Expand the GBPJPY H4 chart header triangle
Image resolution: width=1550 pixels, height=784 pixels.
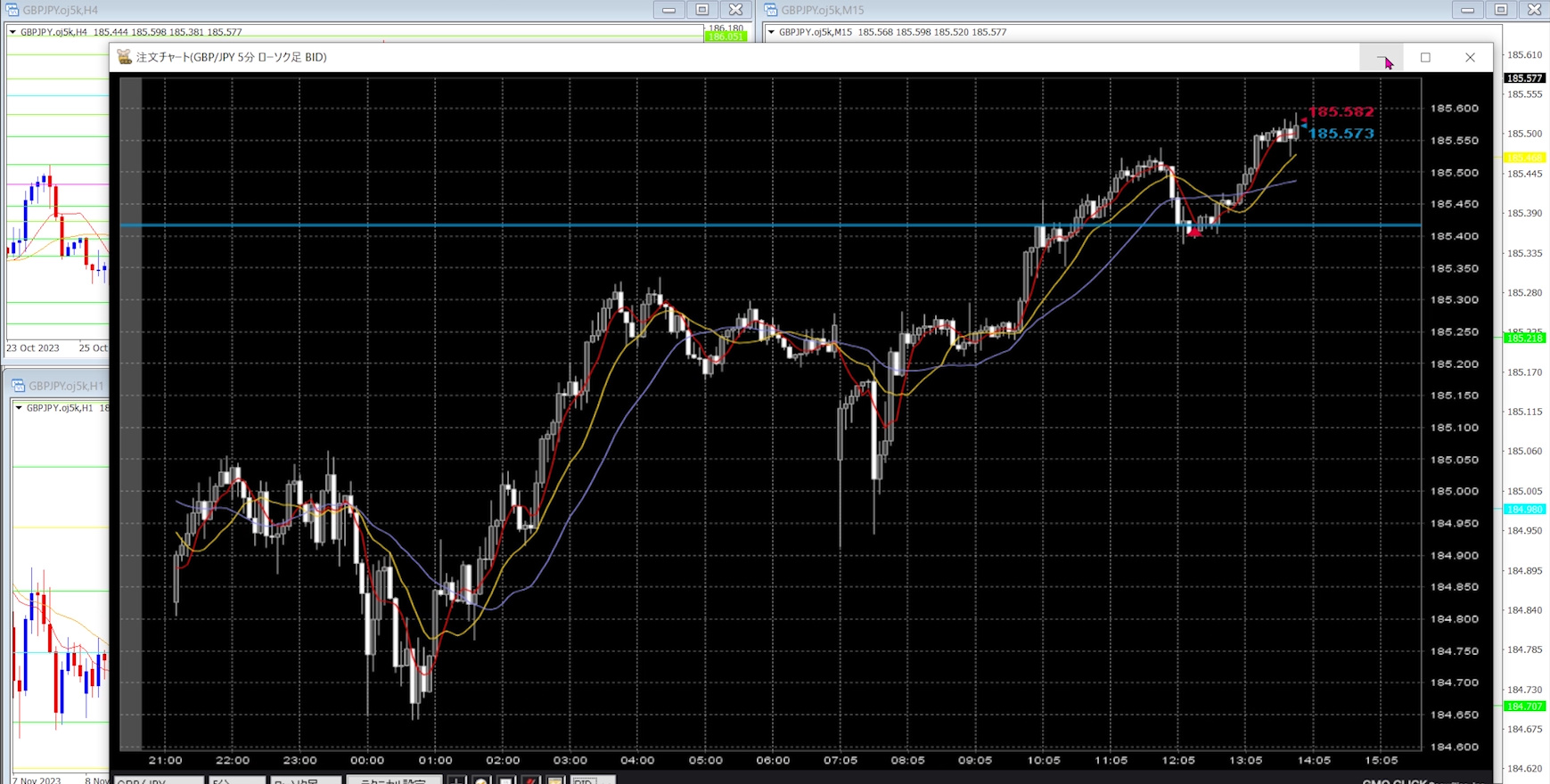(12, 32)
